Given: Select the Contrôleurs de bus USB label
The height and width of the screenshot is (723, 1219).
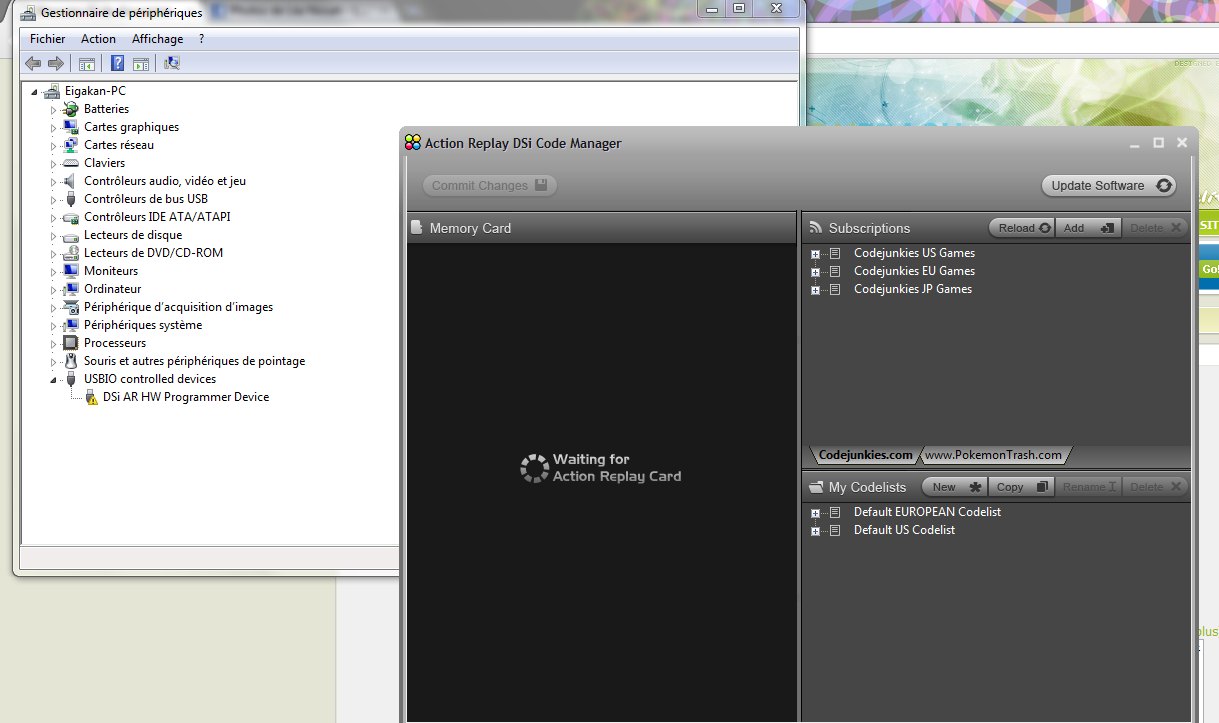Looking at the screenshot, I should [146, 199].
